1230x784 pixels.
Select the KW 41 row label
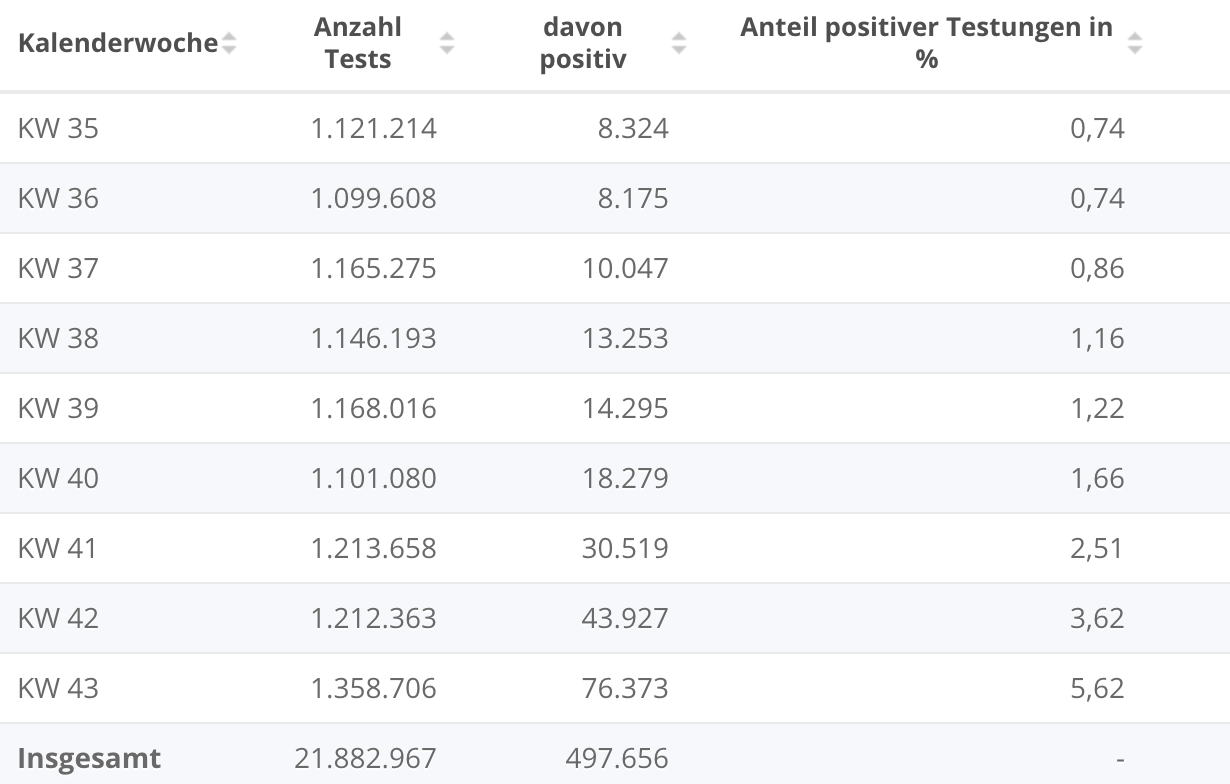[57, 548]
